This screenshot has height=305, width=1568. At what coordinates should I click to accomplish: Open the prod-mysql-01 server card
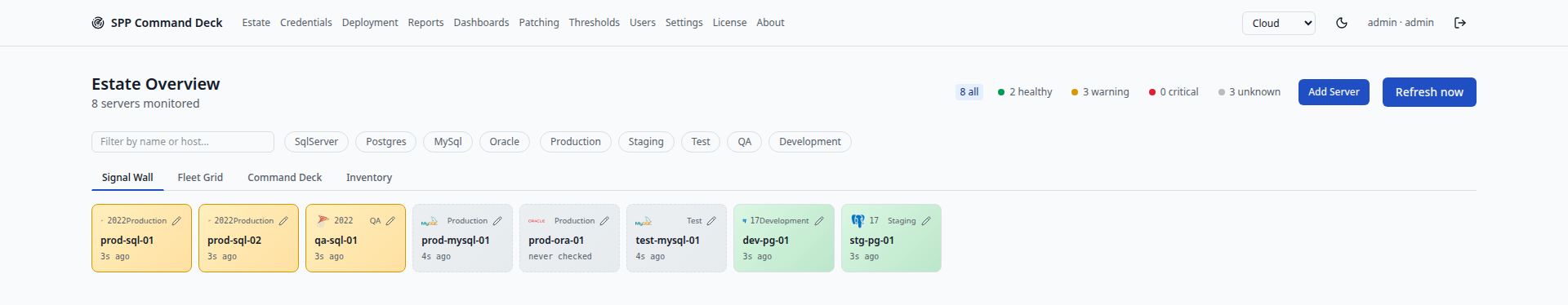(462, 238)
